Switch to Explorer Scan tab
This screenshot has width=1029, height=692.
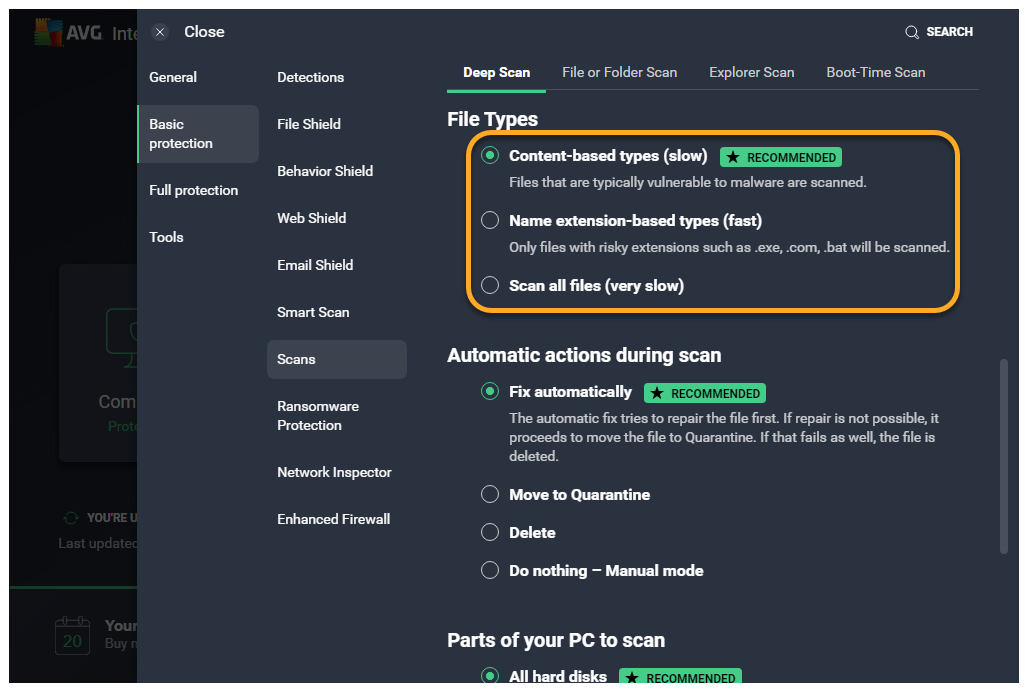751,72
